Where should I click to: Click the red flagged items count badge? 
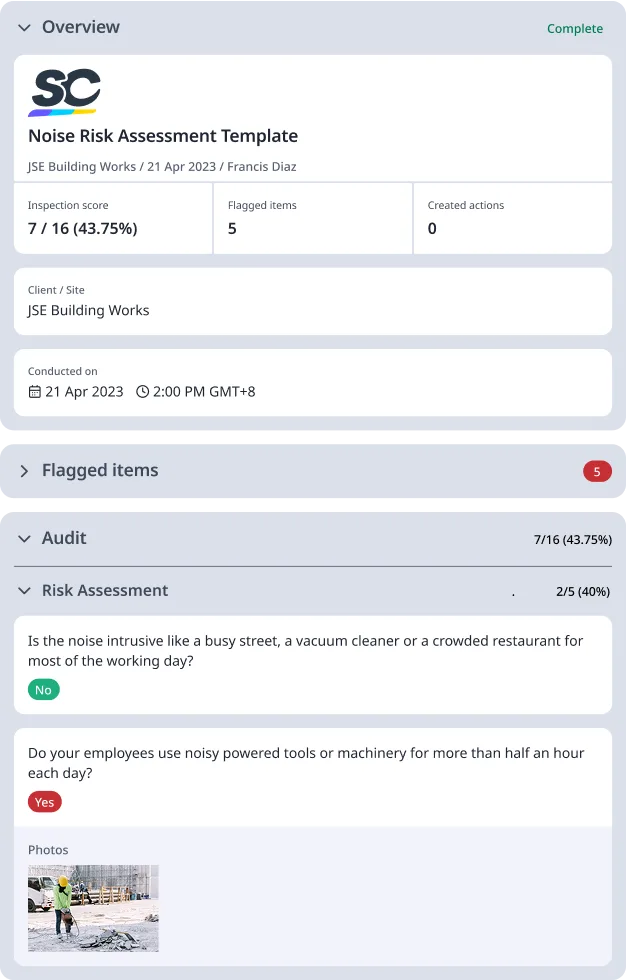tap(597, 470)
